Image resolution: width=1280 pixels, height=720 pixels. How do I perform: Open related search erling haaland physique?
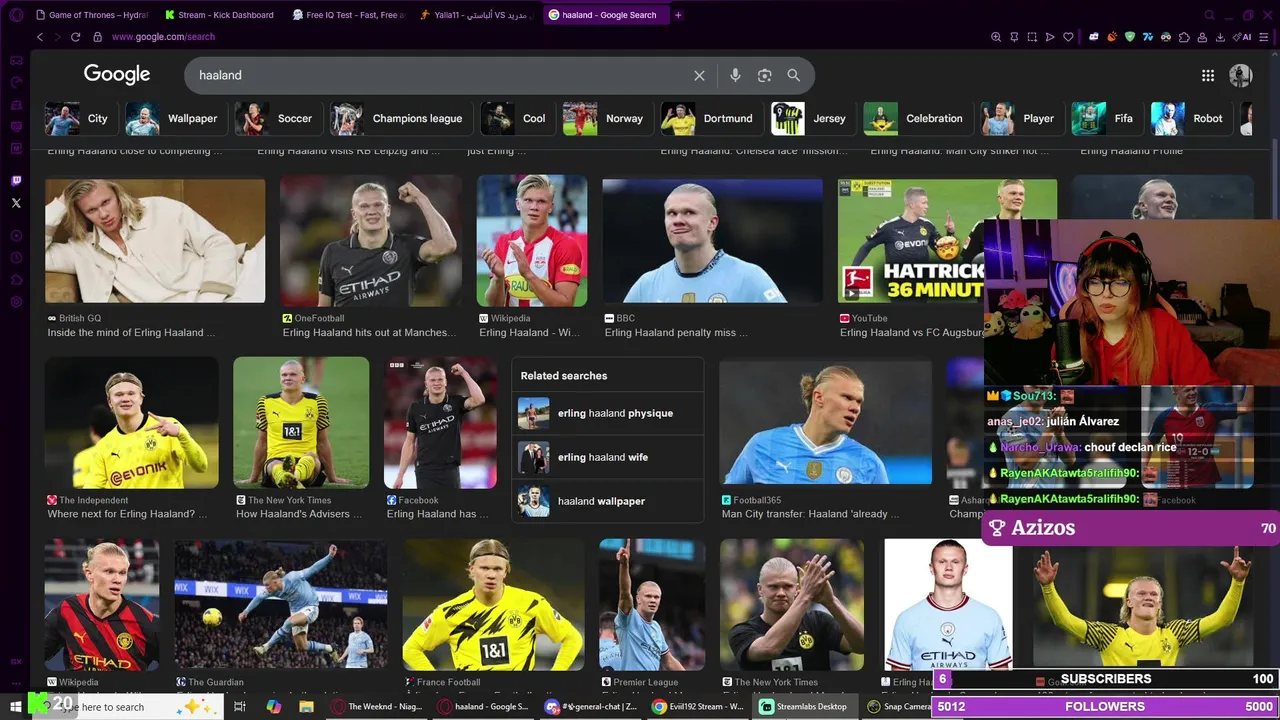[608, 413]
